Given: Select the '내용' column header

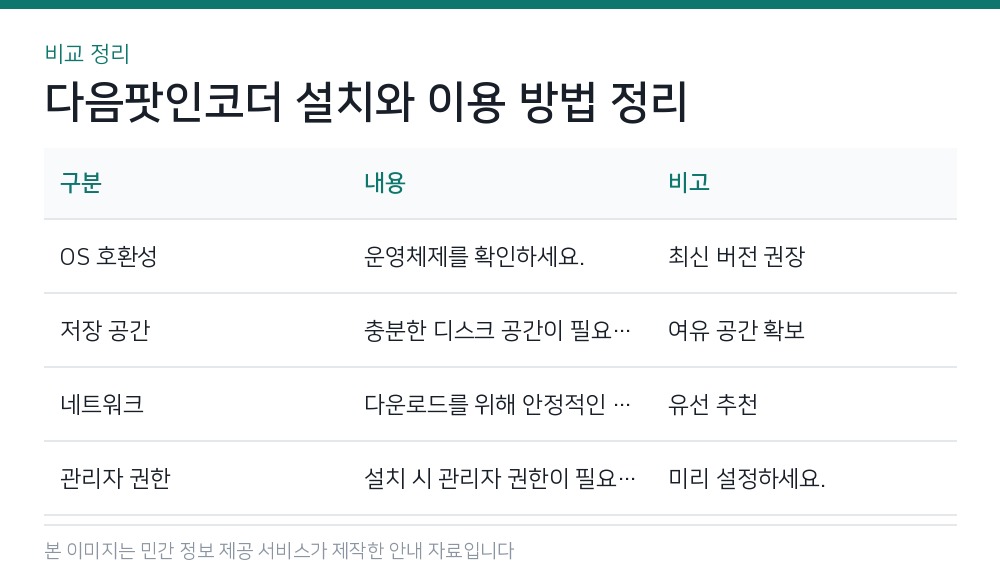Looking at the screenshot, I should (385, 182).
